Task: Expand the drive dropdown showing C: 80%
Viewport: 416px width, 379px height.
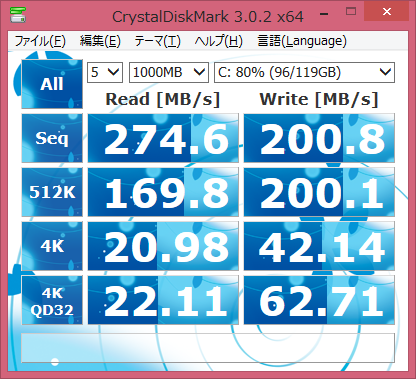Action: [x=304, y=72]
